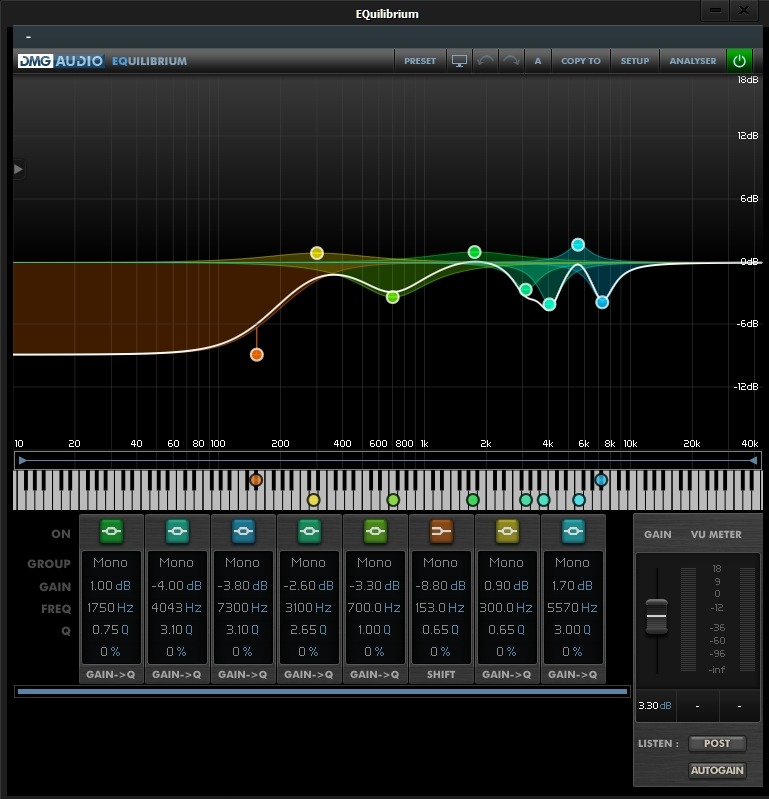This screenshot has width=769, height=799.
Task: Expand the side panel arrow on graph
Action: click(x=18, y=169)
